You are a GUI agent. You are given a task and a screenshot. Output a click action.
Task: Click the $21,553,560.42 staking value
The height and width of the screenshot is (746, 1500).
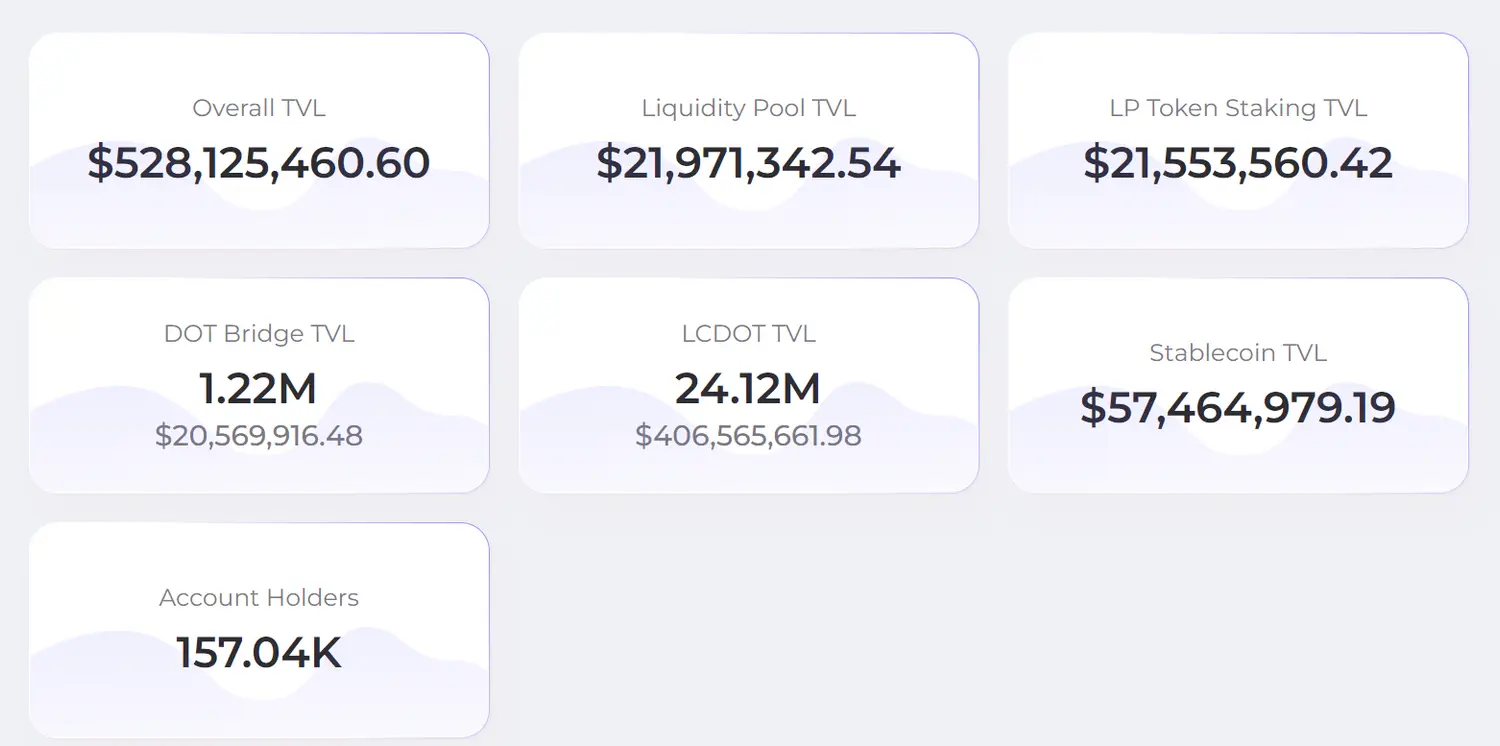pyautogui.click(x=1238, y=163)
